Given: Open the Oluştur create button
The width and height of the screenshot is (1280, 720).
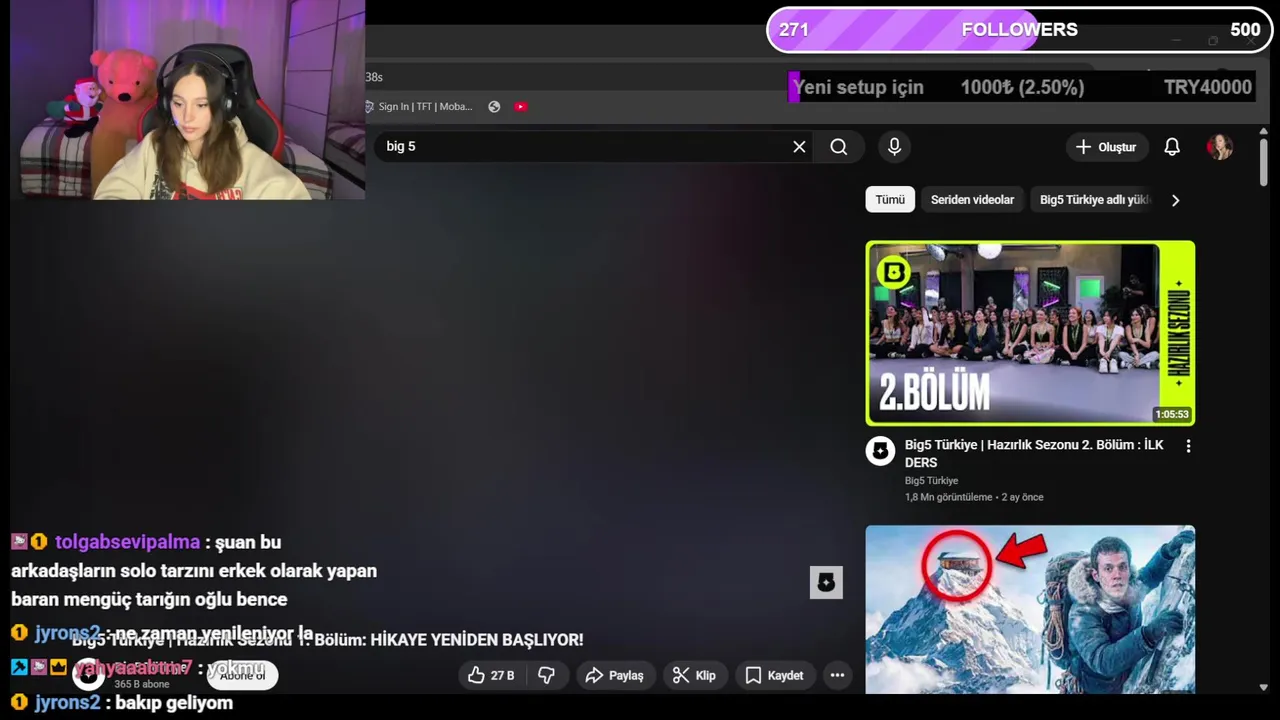Looking at the screenshot, I should pyautogui.click(x=1105, y=147).
